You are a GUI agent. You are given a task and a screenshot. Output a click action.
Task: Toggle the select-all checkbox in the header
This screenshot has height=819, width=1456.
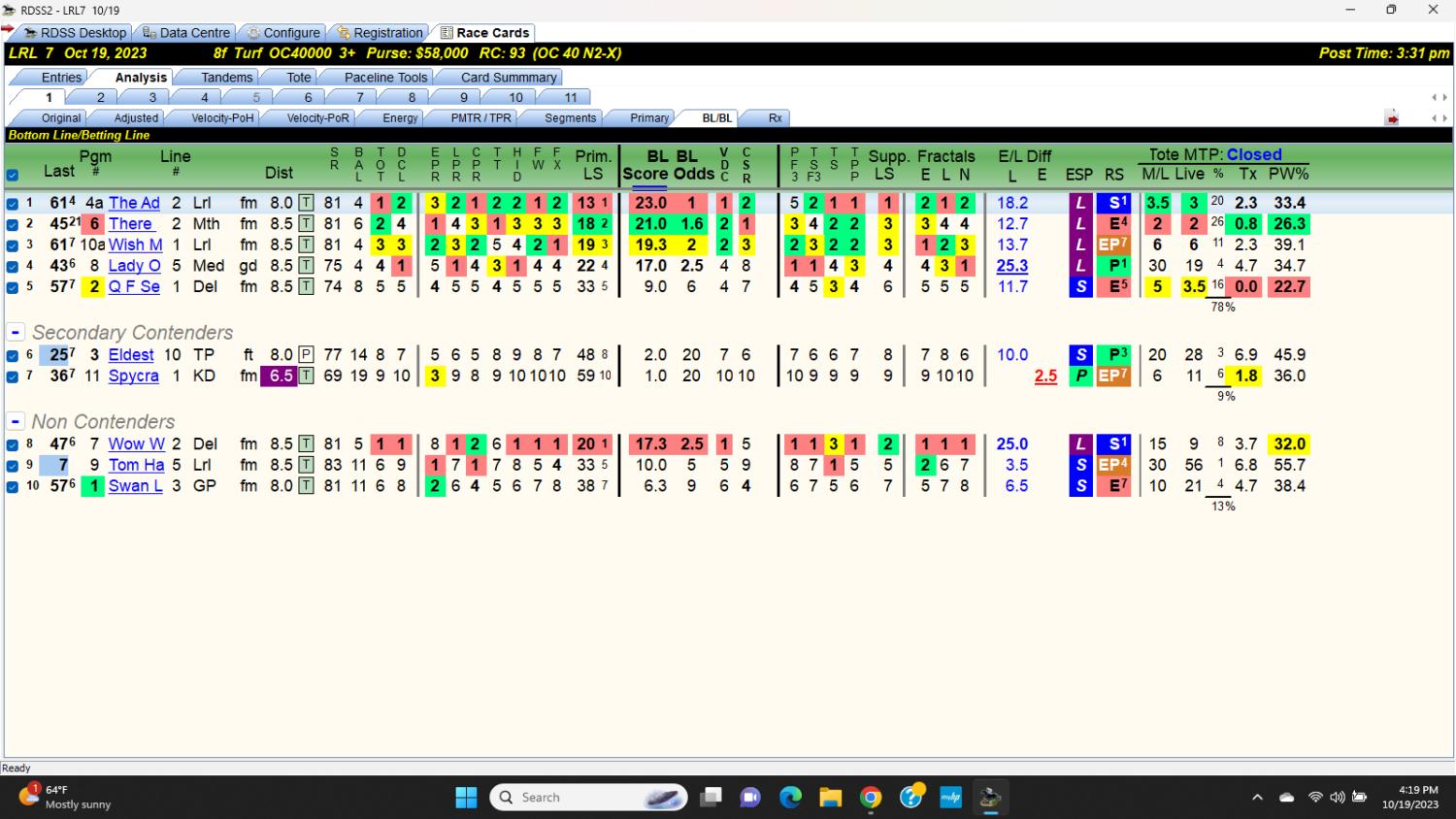pos(13,176)
